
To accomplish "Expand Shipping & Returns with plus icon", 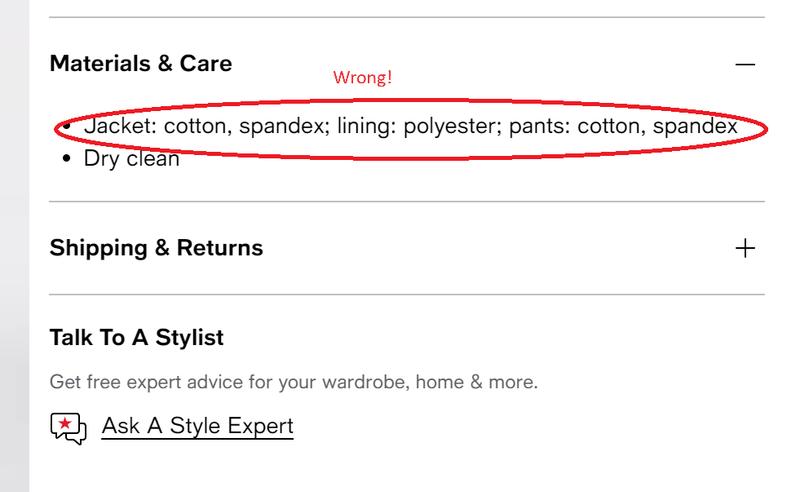I will click(745, 248).
